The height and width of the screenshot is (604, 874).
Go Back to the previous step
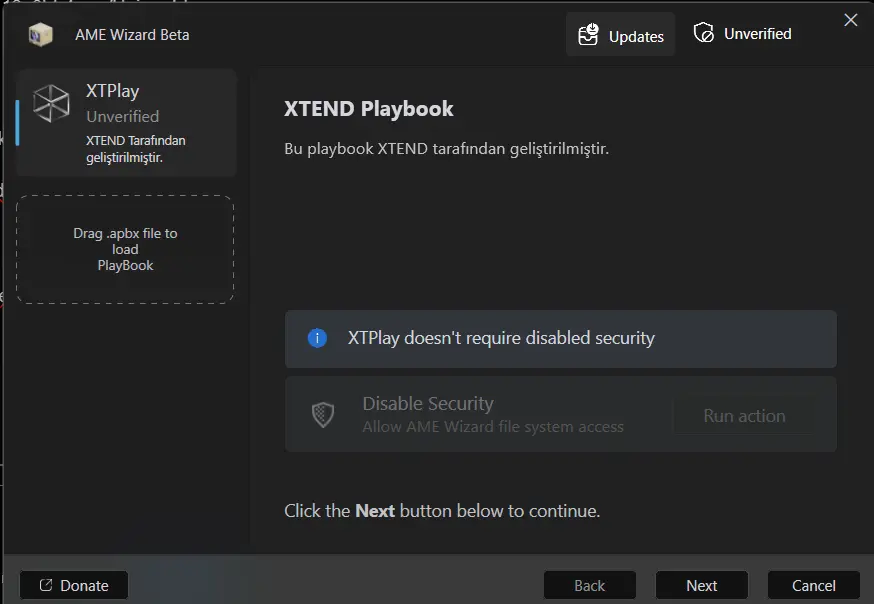[590, 586]
